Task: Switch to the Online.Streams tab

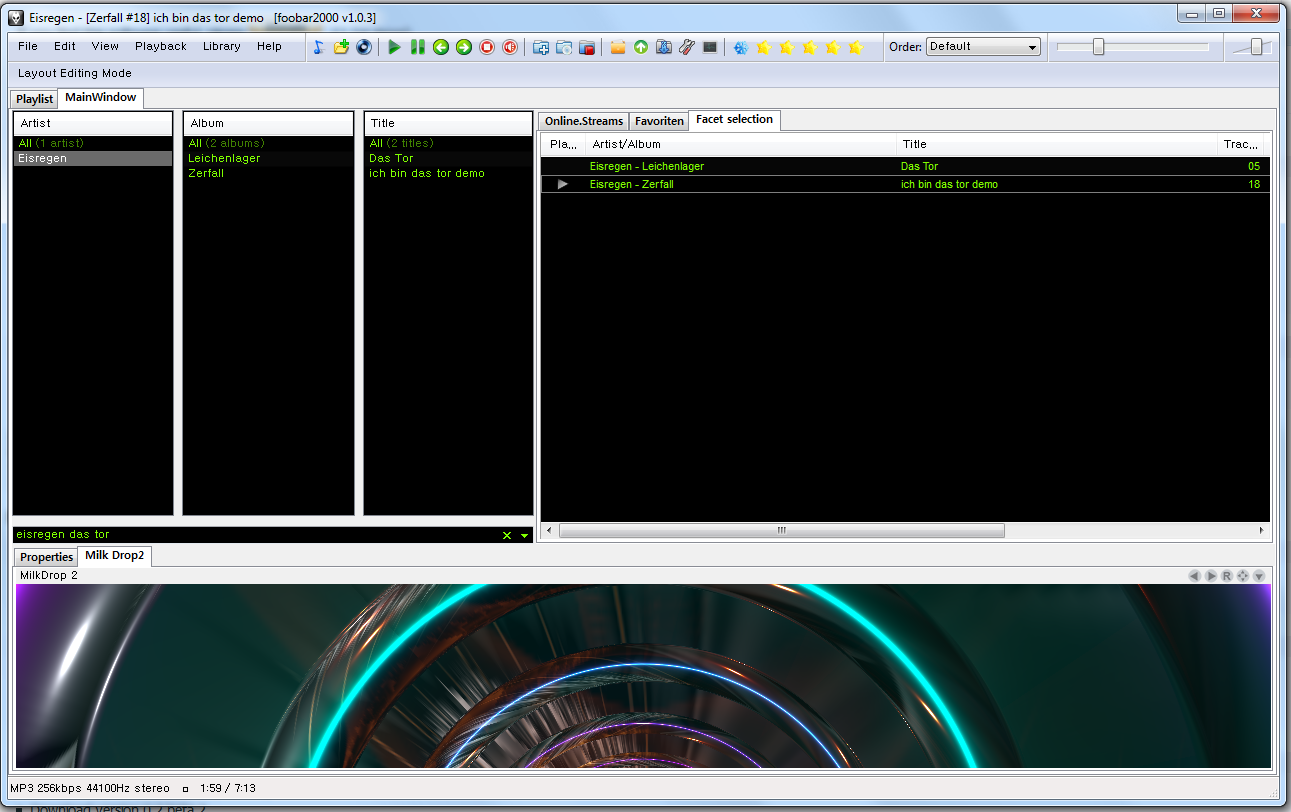Action: coord(584,121)
